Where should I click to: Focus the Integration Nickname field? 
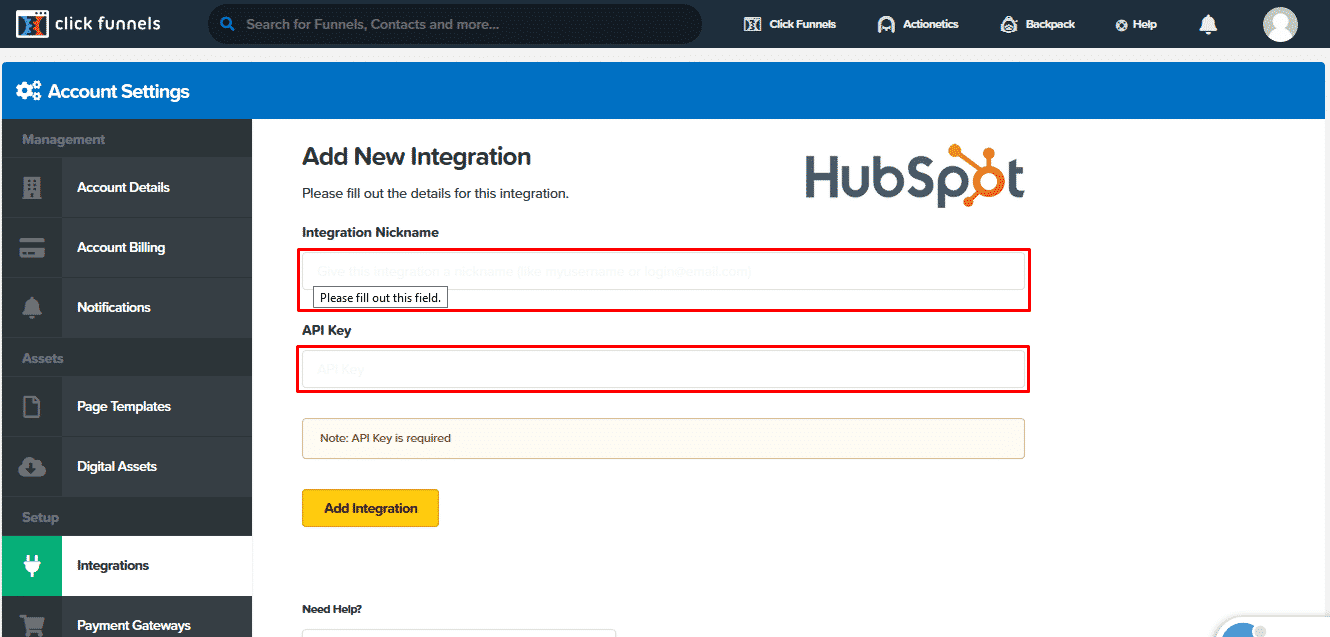[x=664, y=271]
